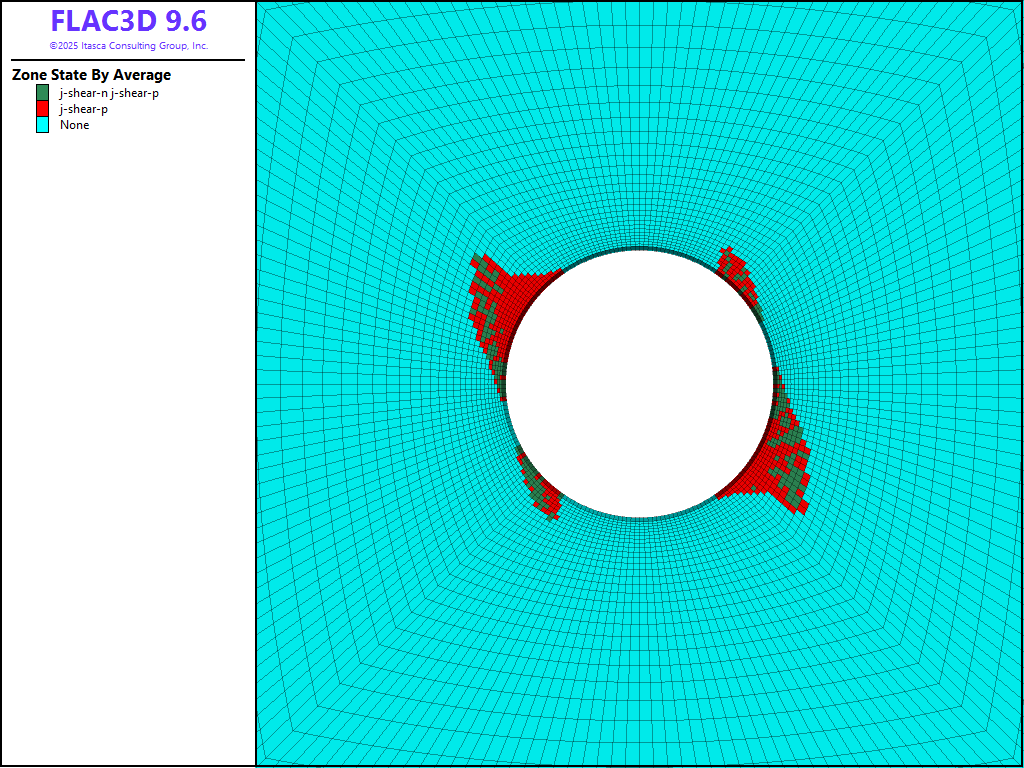Click the top crown of the circular opening
This screenshot has width=1024, height=768.
(640, 250)
